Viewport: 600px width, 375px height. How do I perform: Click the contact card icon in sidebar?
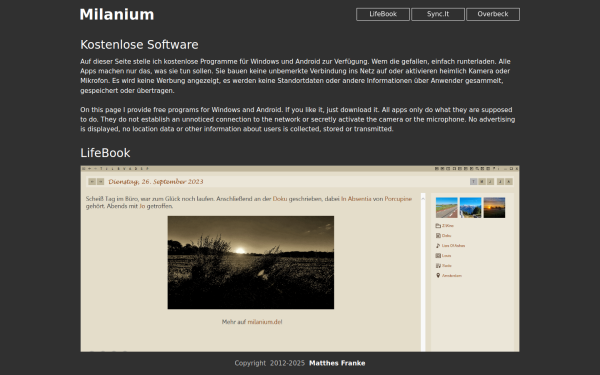point(438,256)
